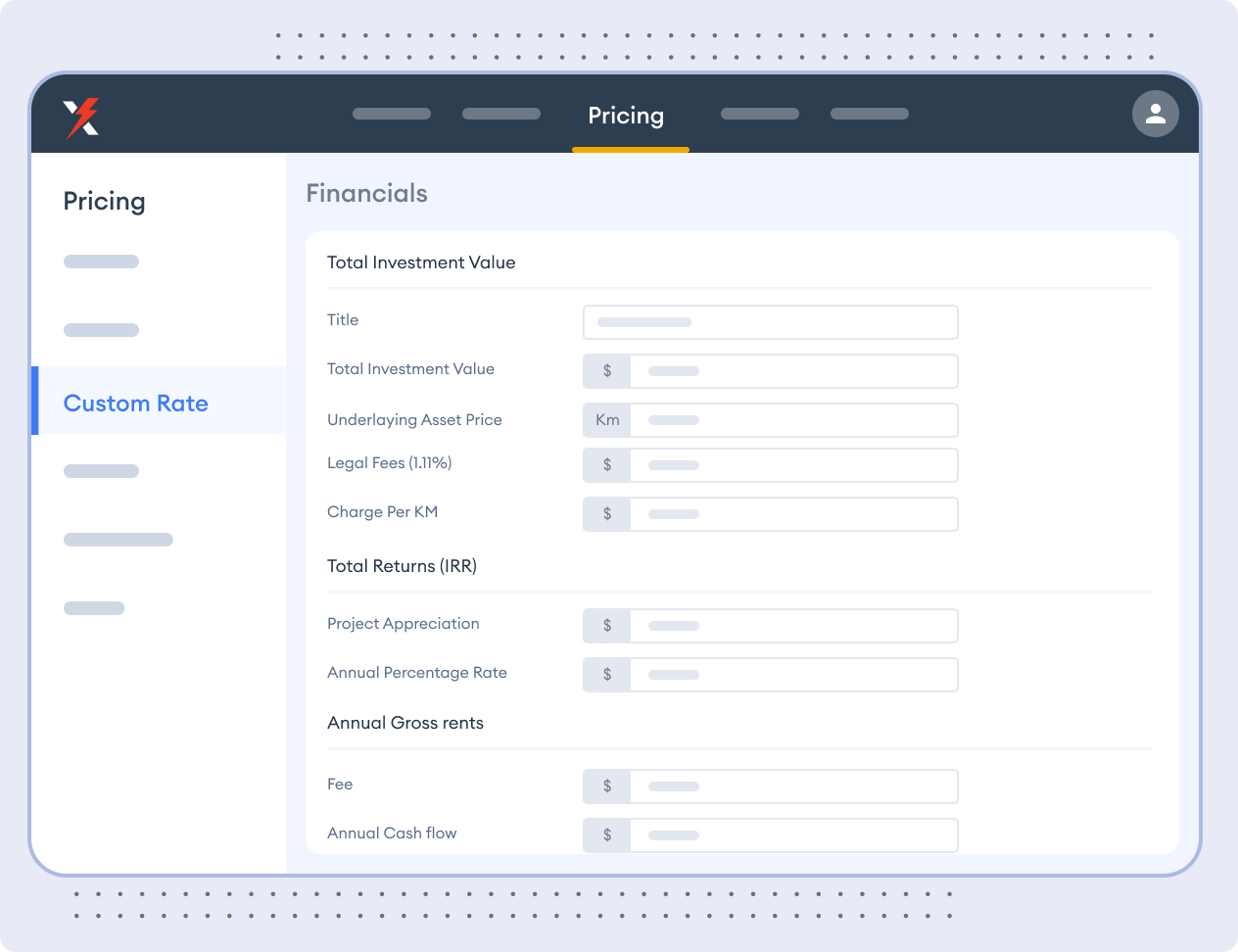
Task: Click the first nav placeholder left of Pricing
Action: (x=391, y=113)
